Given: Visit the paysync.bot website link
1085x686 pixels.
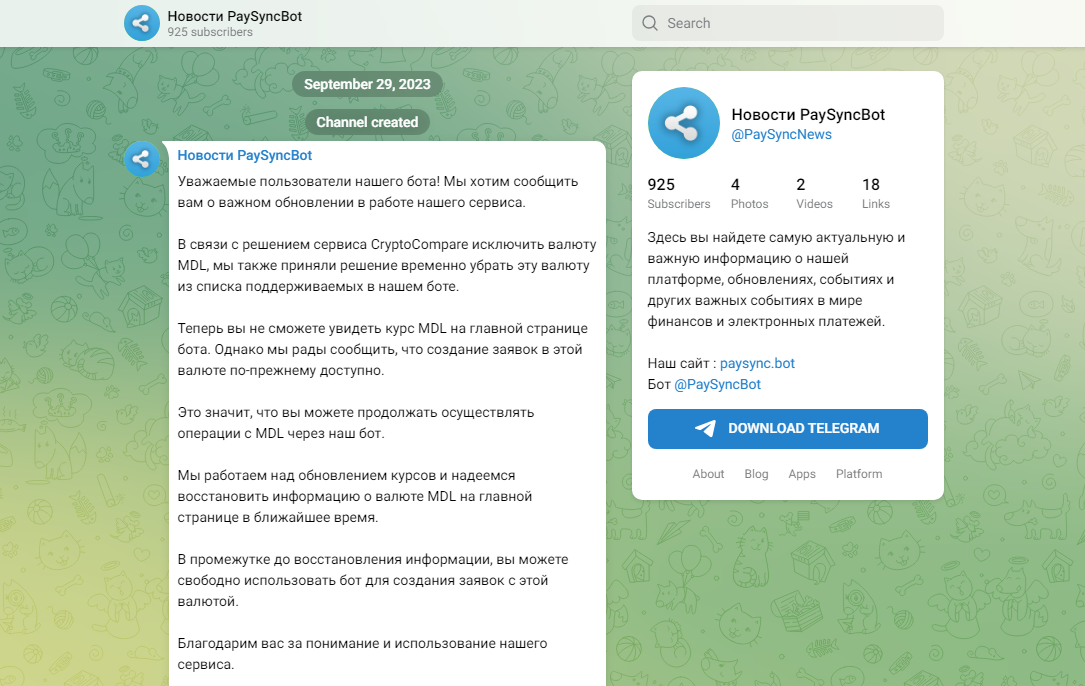Looking at the screenshot, I should (x=757, y=363).
